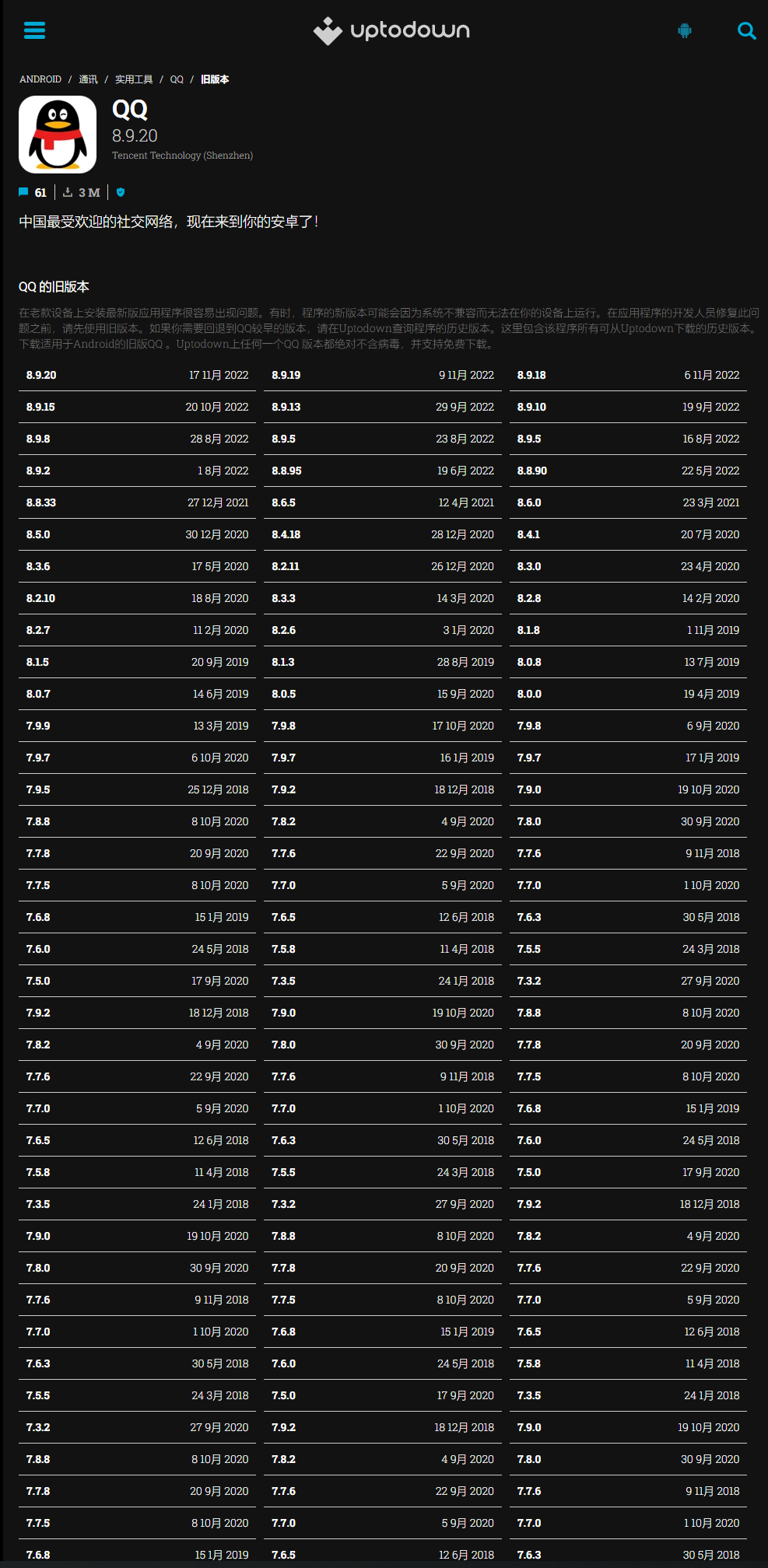Open version 8.9.19 row

382,375
